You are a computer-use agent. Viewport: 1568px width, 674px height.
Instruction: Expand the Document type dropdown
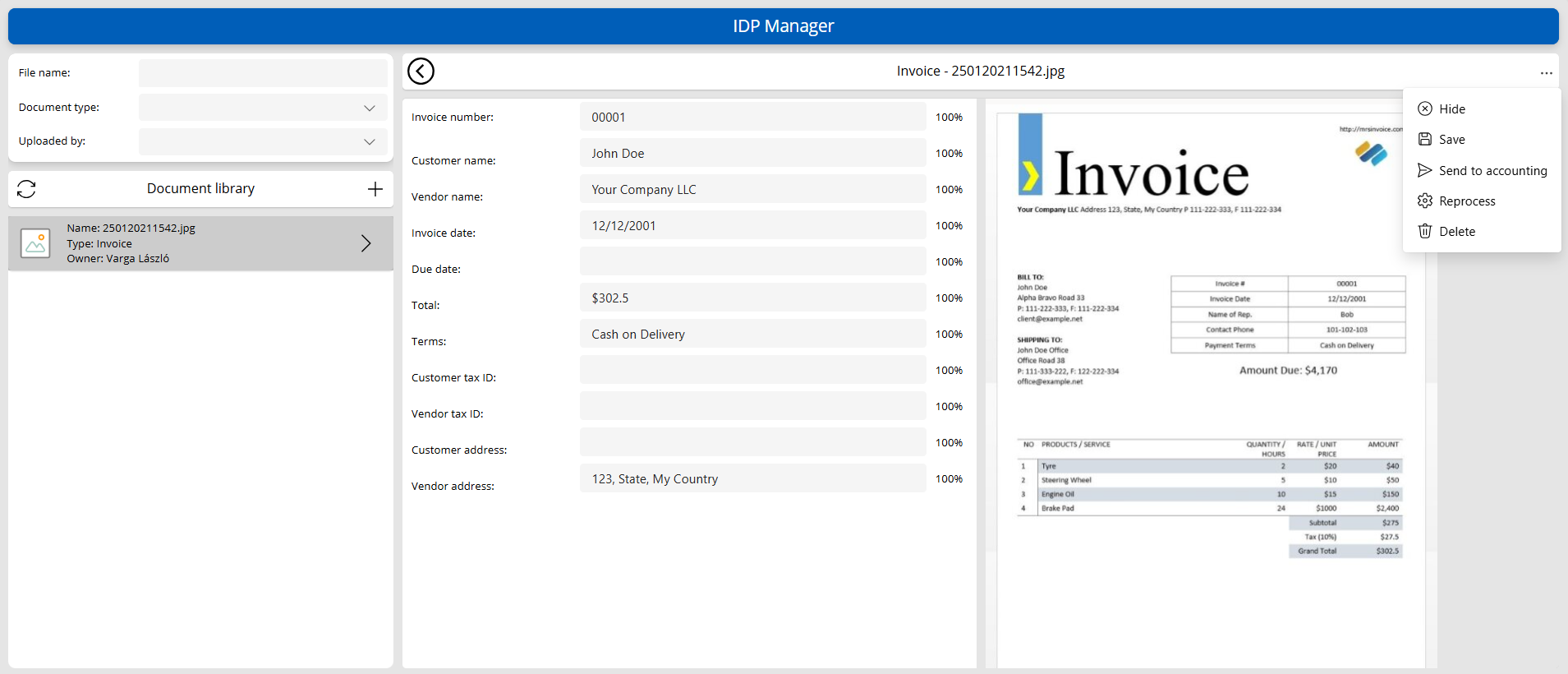[369, 108]
